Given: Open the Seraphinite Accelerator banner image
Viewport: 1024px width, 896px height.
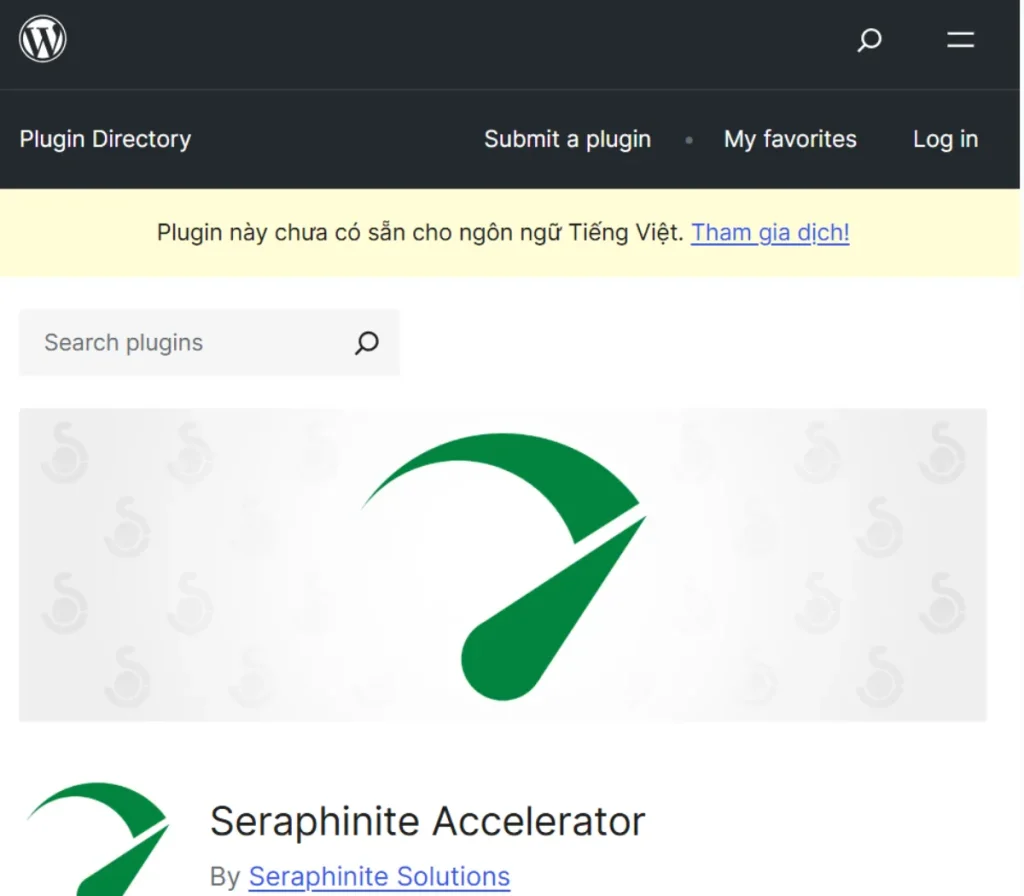Looking at the screenshot, I should [503, 565].
